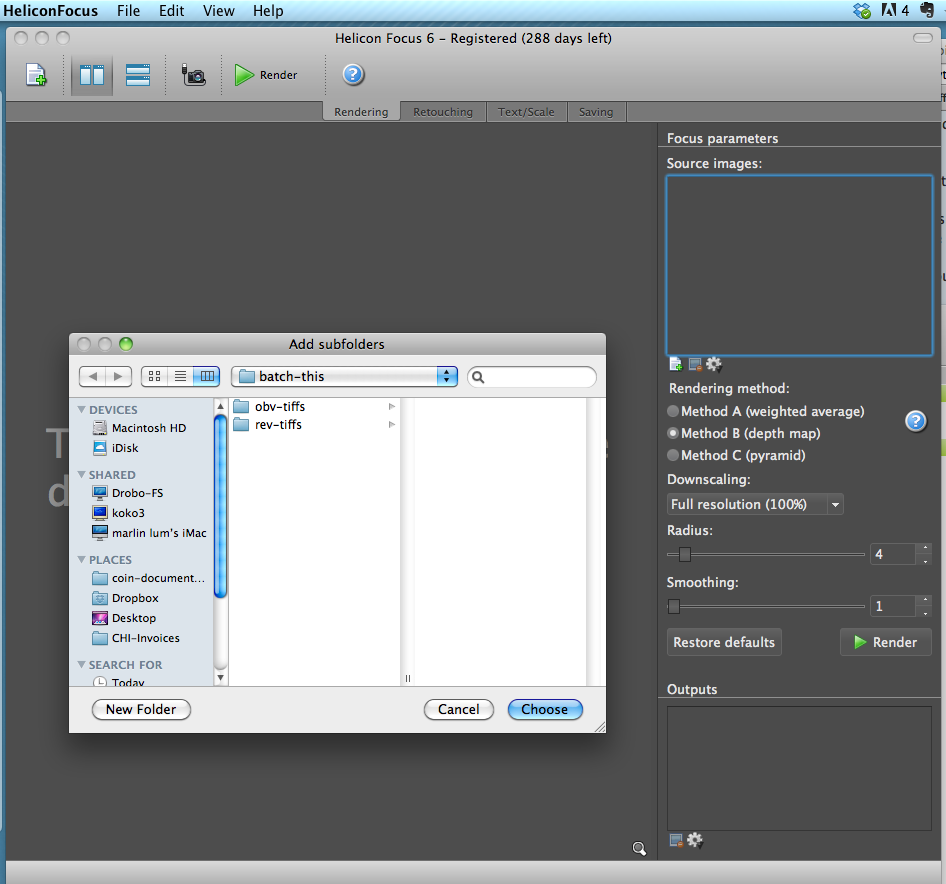Click the add images icon in the main toolbar

click(x=36, y=75)
